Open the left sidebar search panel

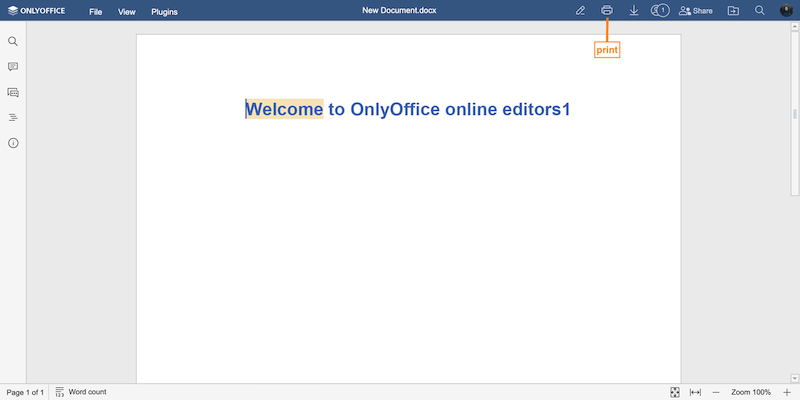[x=13, y=42]
